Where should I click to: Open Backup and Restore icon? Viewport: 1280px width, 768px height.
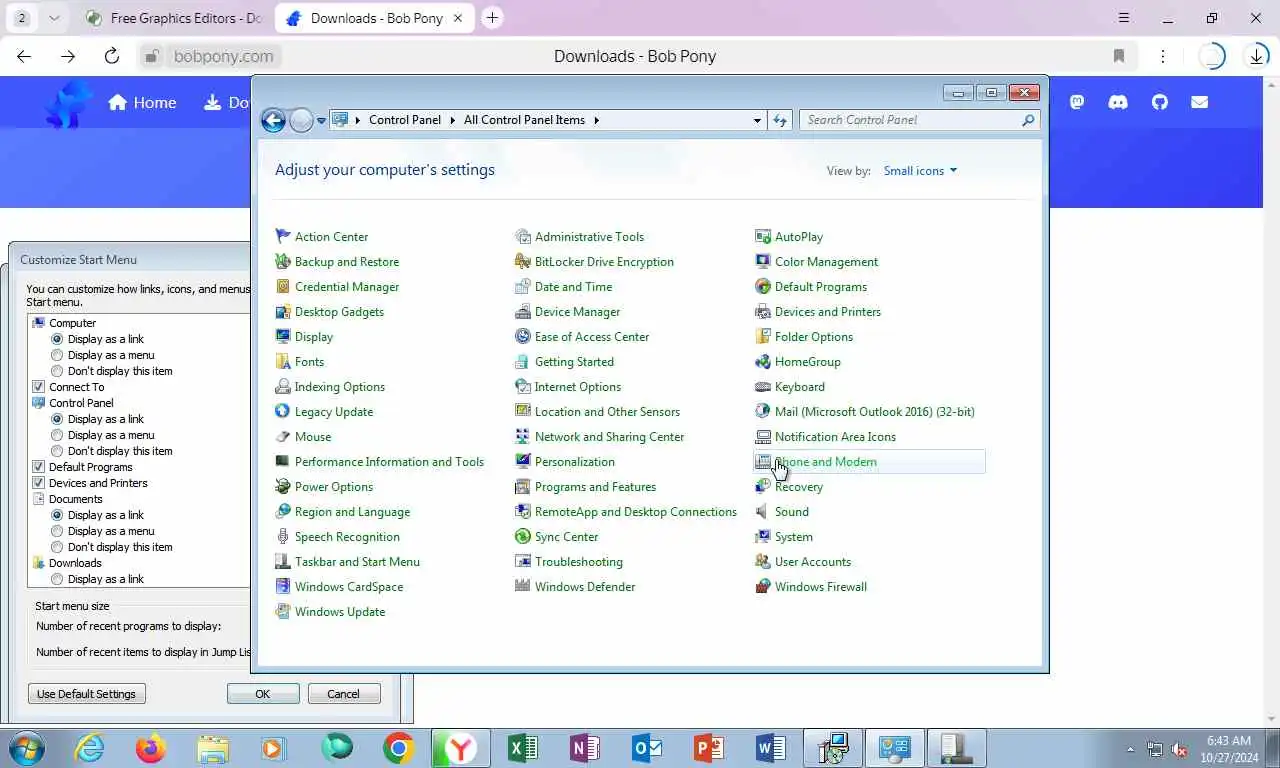[x=283, y=262]
